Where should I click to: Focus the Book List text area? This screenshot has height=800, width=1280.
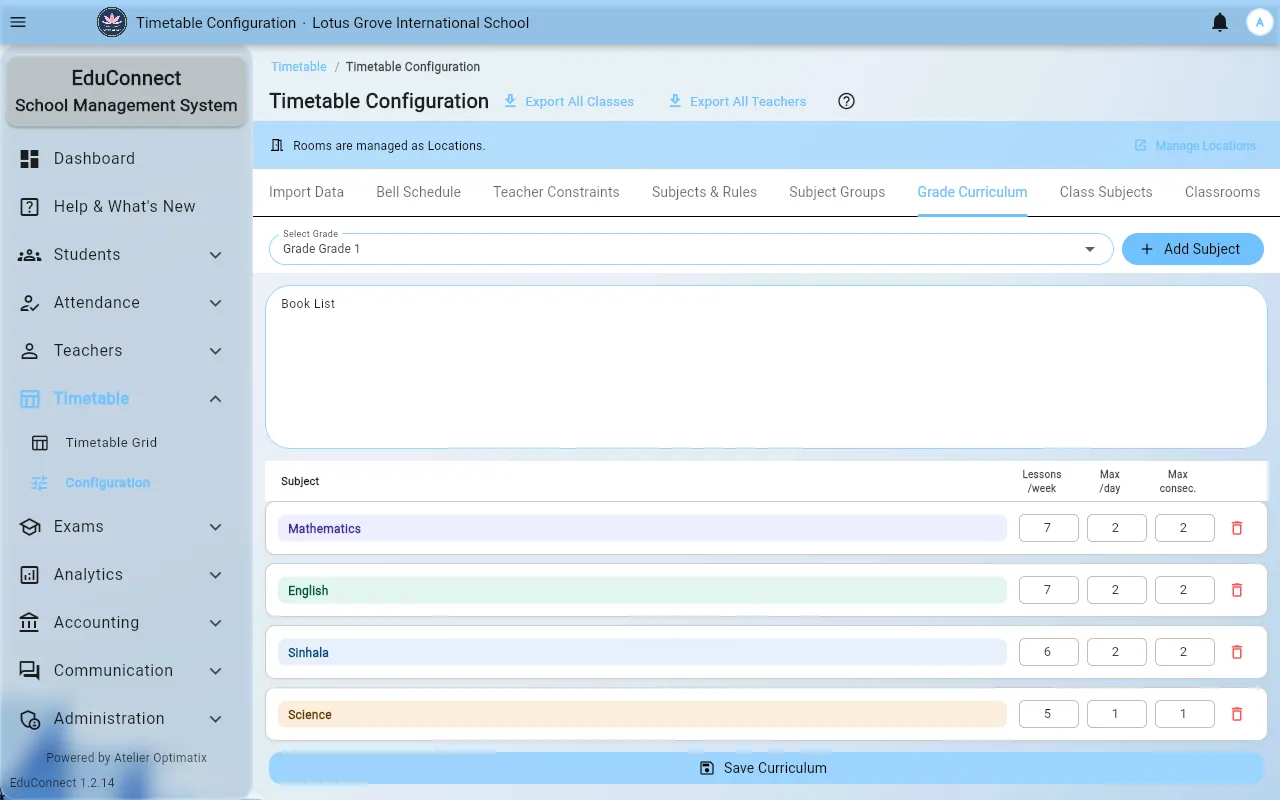pyautogui.click(x=766, y=367)
